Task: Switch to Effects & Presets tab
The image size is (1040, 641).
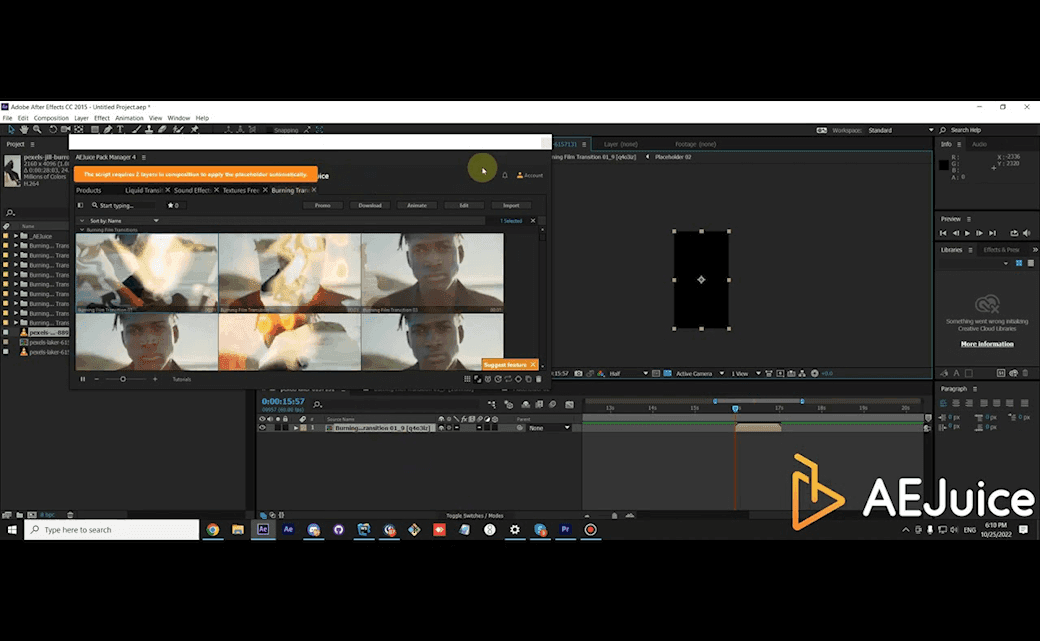Action: pyautogui.click(x=1001, y=249)
